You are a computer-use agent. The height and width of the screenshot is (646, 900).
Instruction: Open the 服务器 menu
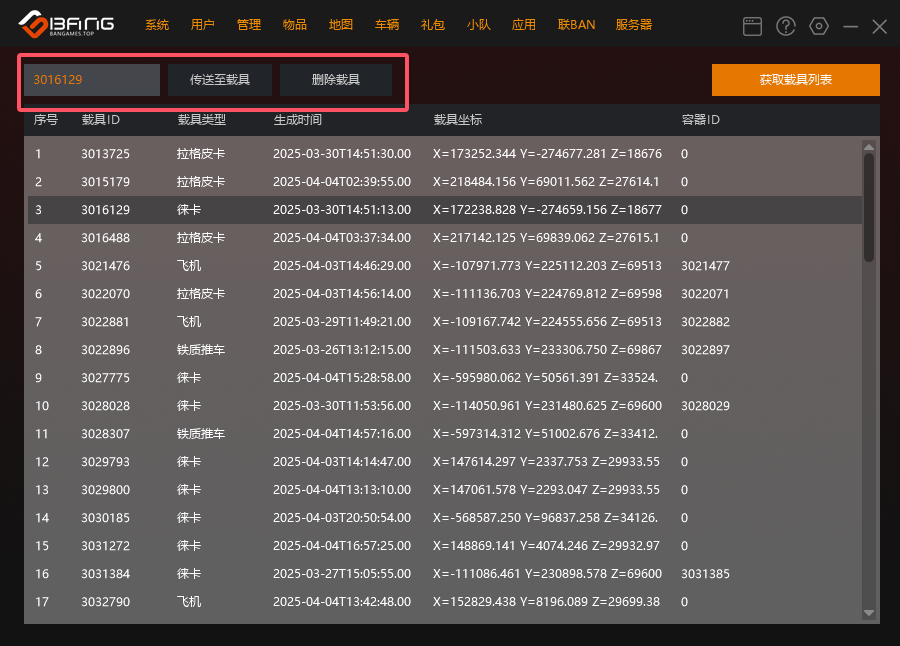tap(634, 25)
